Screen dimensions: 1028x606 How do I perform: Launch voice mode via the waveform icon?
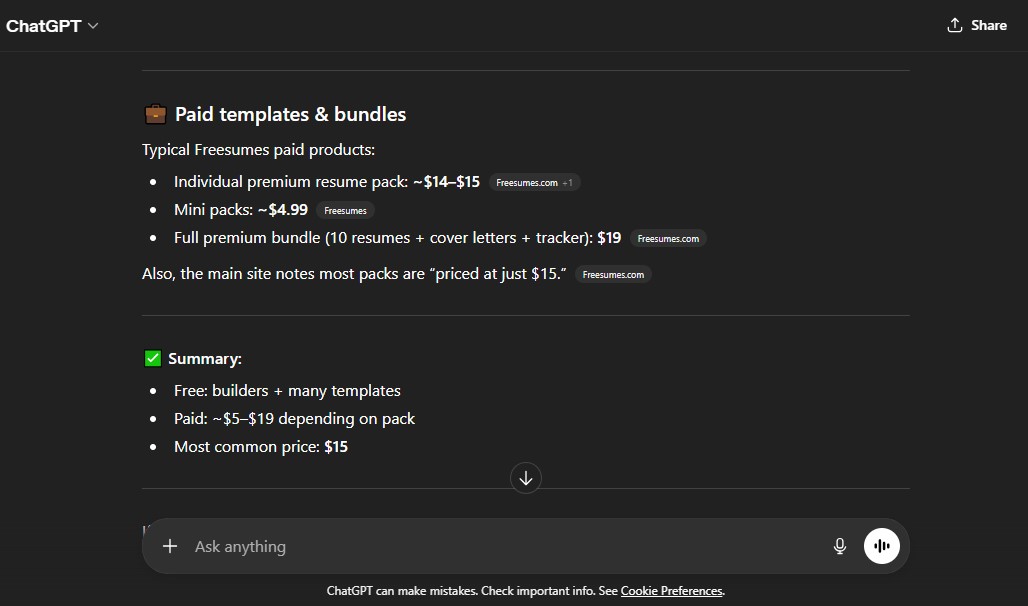click(x=881, y=546)
